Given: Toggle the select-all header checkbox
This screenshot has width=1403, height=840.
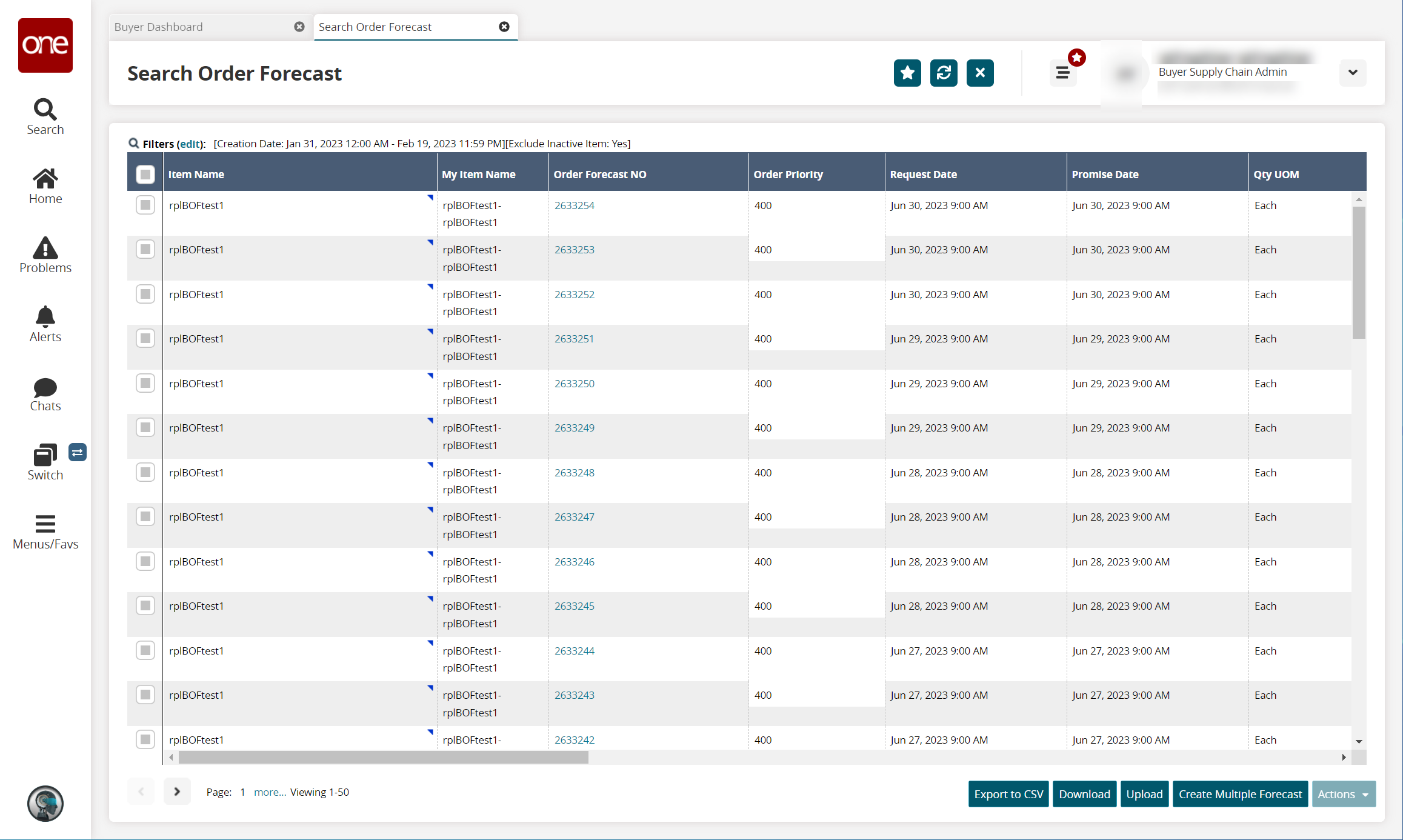Looking at the screenshot, I should coord(145,175).
